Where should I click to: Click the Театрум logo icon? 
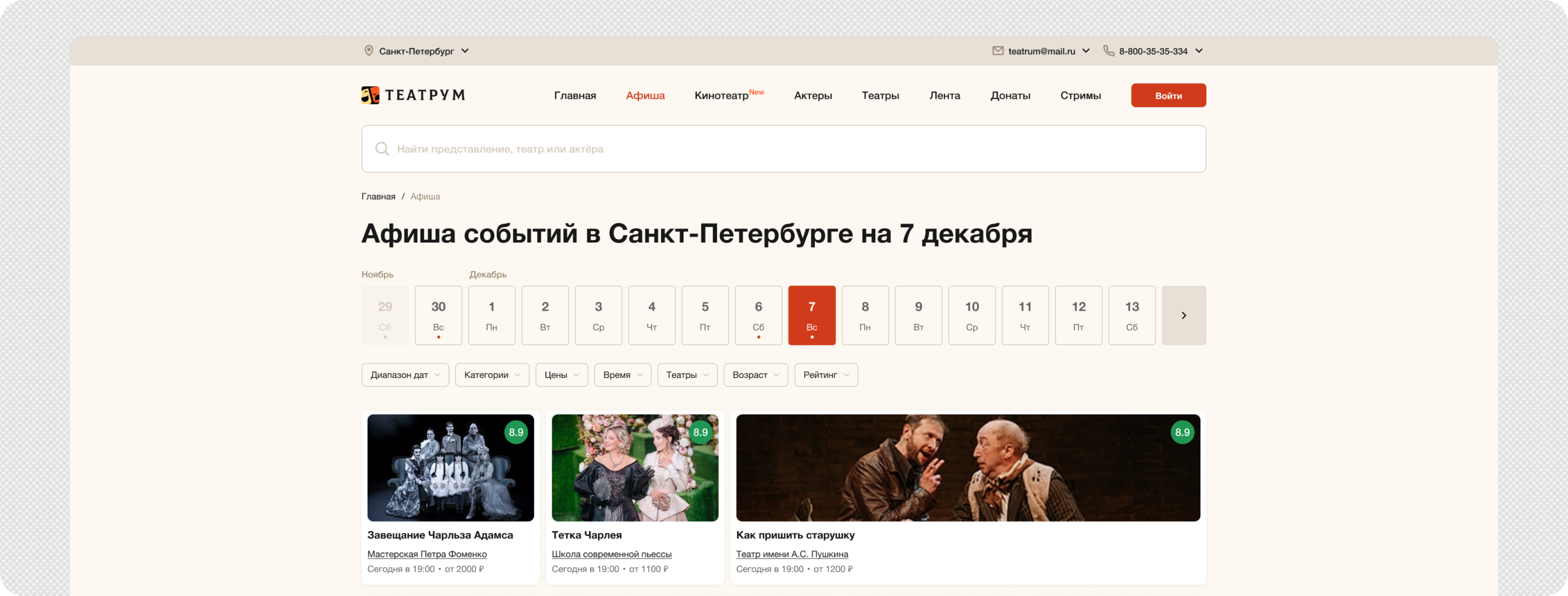pyautogui.click(x=370, y=95)
